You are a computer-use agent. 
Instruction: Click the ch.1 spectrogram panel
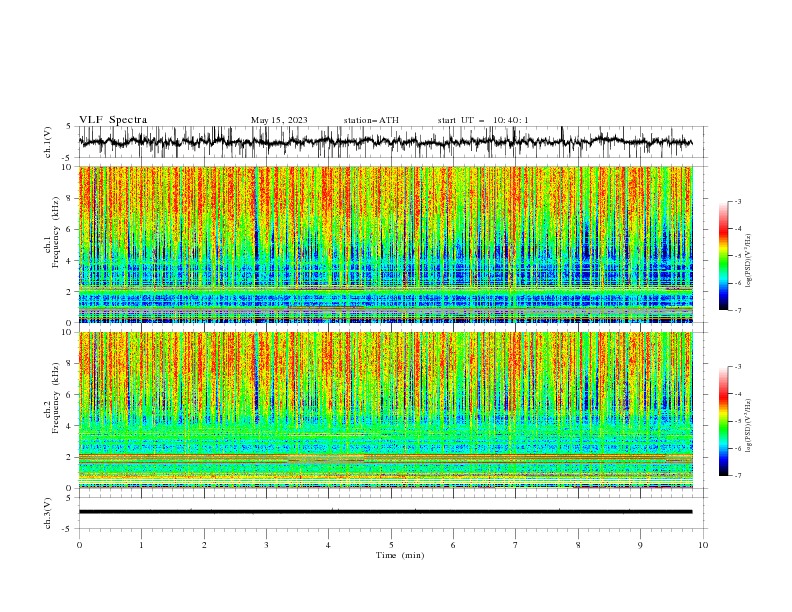[x=385, y=244]
